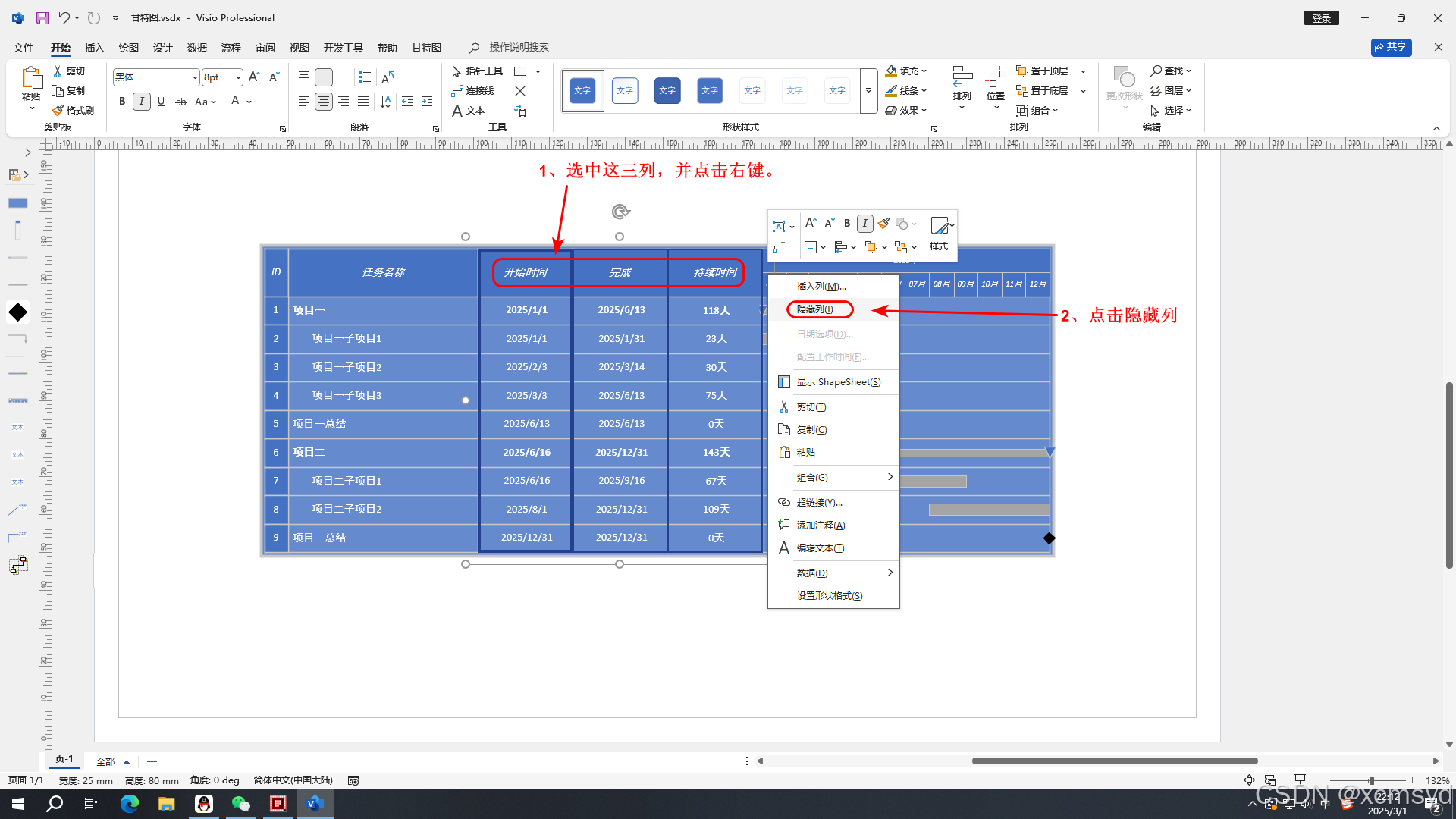The width and height of the screenshot is (1456, 819).
Task: Click the page tab 页-1
Action: (x=64, y=759)
